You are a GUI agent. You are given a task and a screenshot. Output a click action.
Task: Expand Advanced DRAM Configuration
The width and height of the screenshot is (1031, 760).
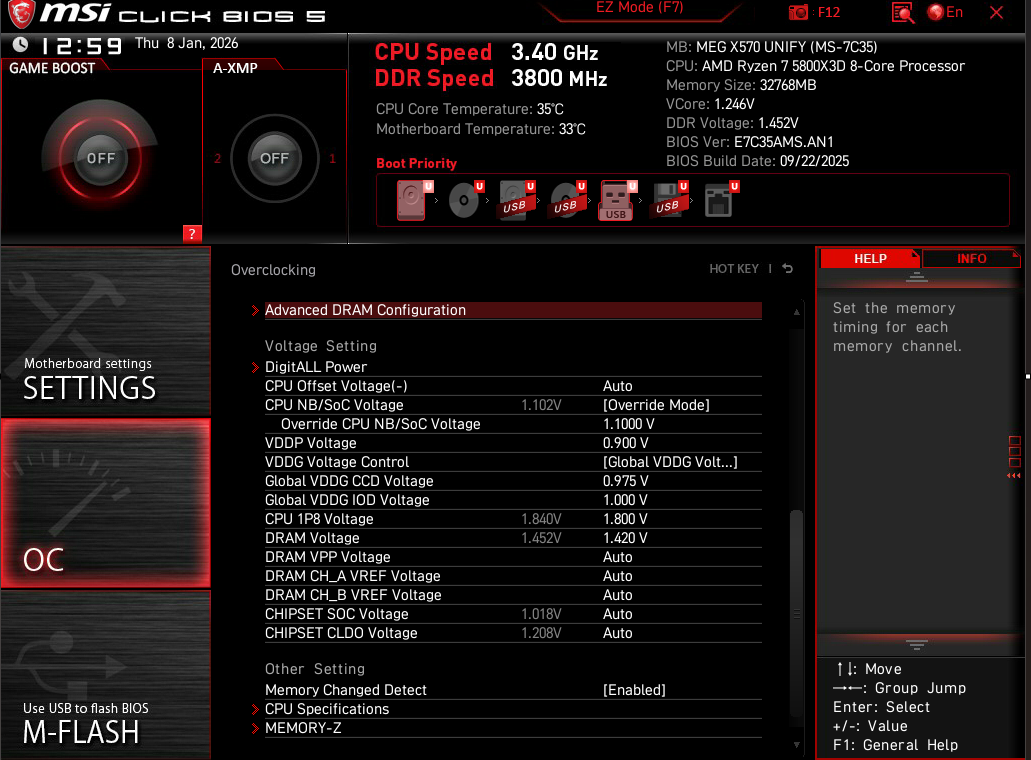tap(513, 310)
